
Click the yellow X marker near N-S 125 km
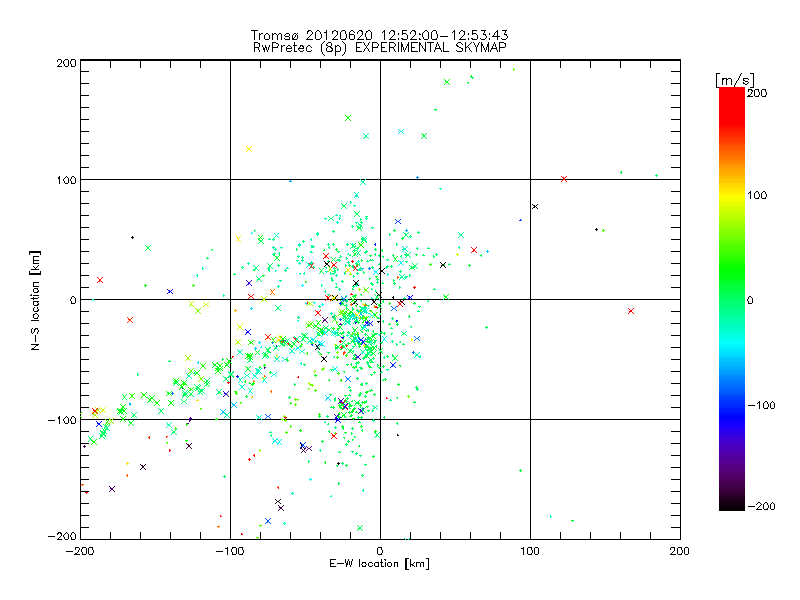tap(249, 149)
